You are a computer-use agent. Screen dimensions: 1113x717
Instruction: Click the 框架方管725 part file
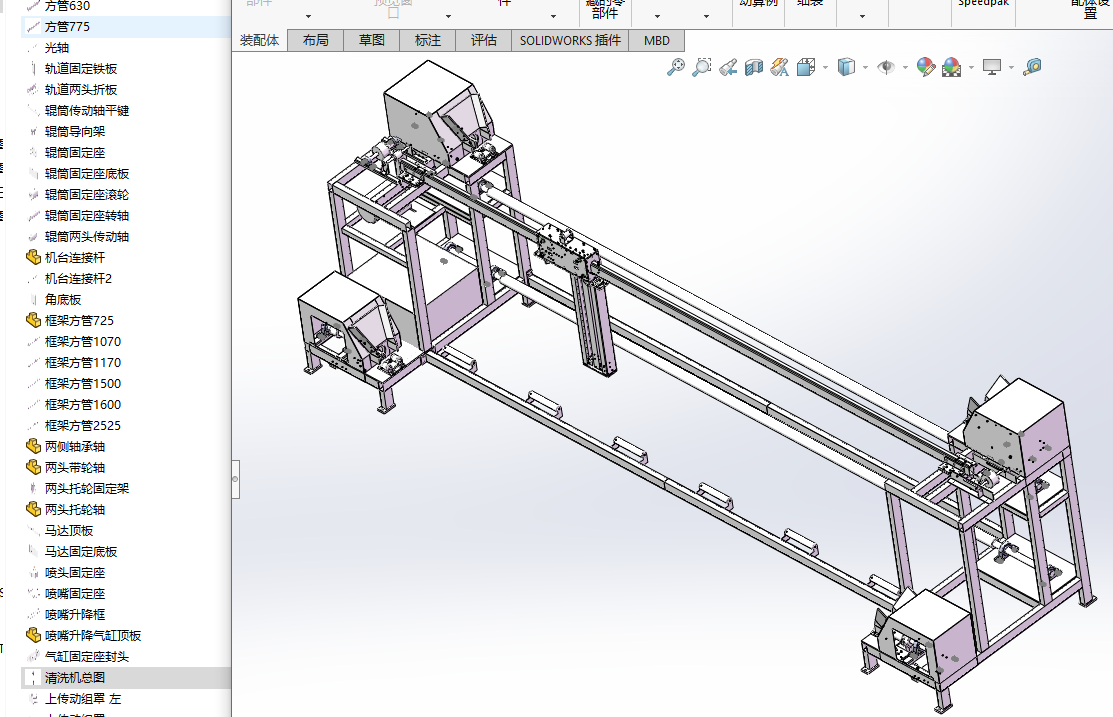pyautogui.click(x=79, y=320)
